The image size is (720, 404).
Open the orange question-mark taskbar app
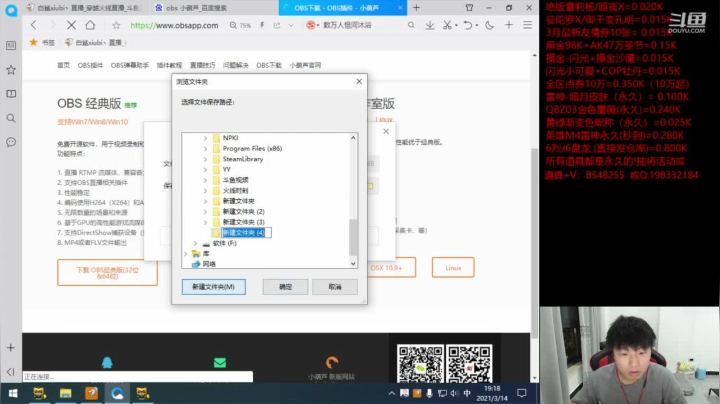[x=91, y=393]
